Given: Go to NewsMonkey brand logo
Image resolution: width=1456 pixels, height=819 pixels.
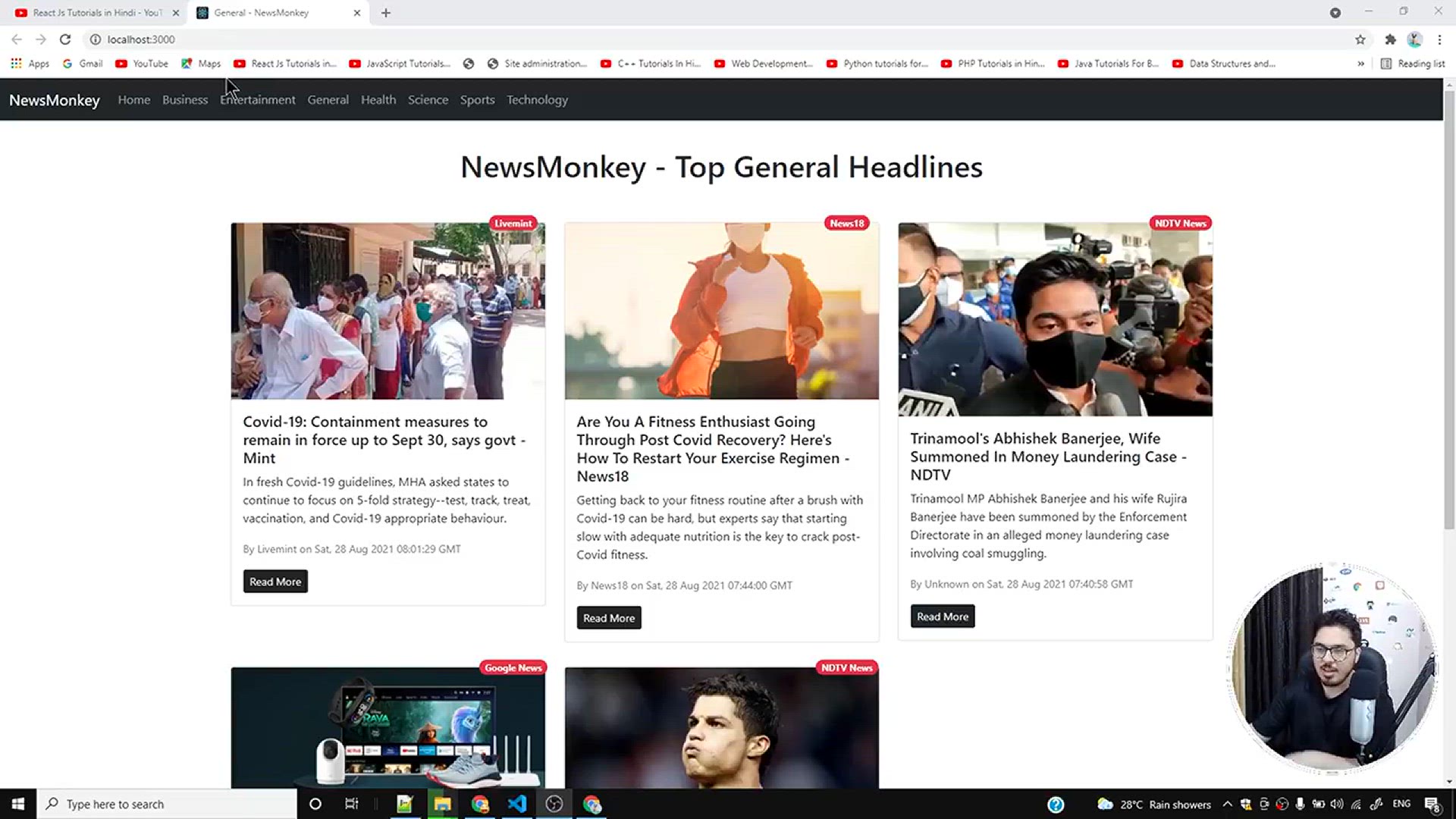Looking at the screenshot, I should 55,100.
